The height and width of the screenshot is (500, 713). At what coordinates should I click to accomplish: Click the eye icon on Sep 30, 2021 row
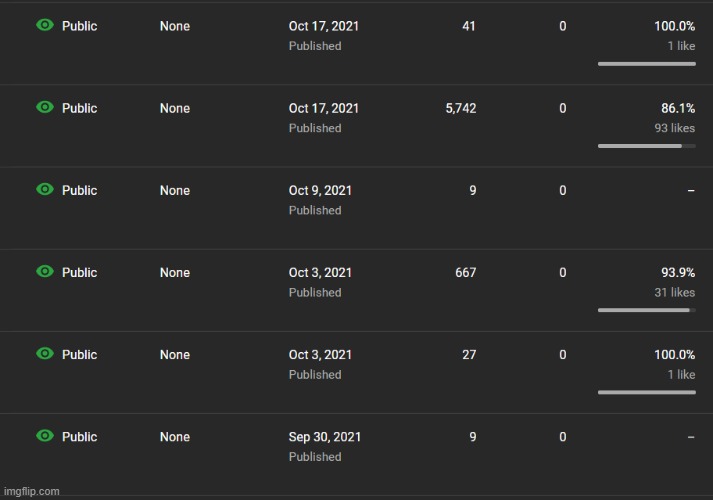[45, 436]
